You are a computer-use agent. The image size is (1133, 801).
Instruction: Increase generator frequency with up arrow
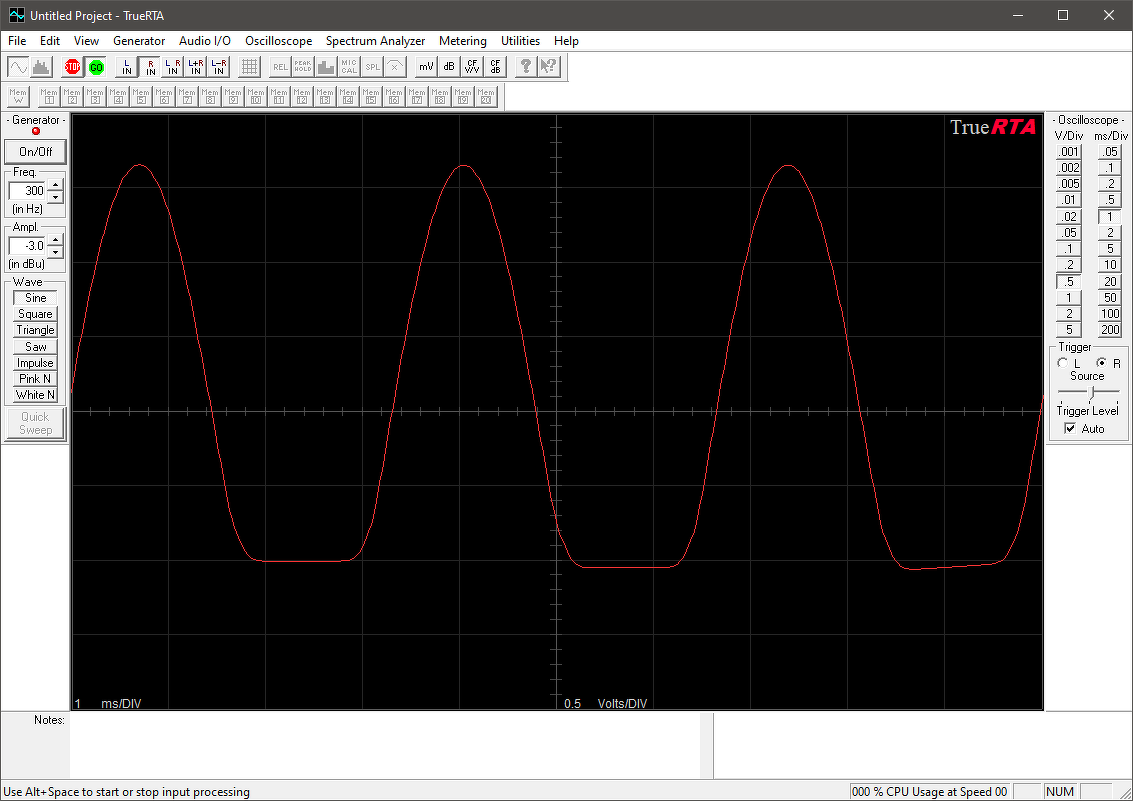pos(56,184)
